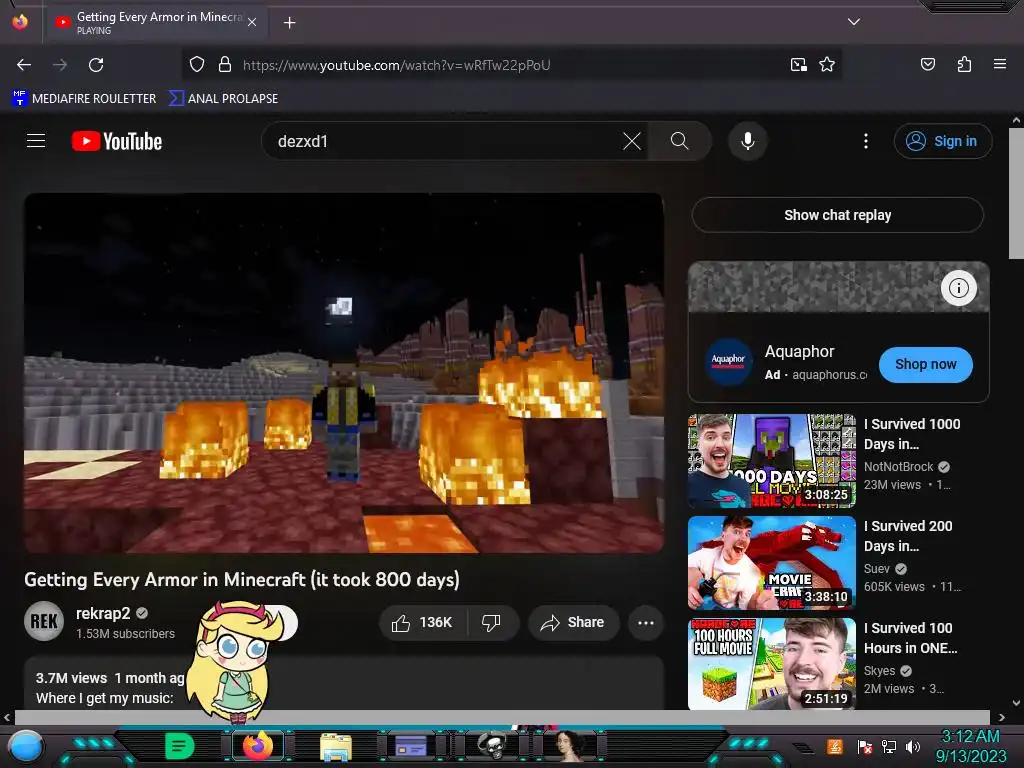Screen dimensions: 1024x768
Task: View site security padlock info
Action: (x=225, y=65)
